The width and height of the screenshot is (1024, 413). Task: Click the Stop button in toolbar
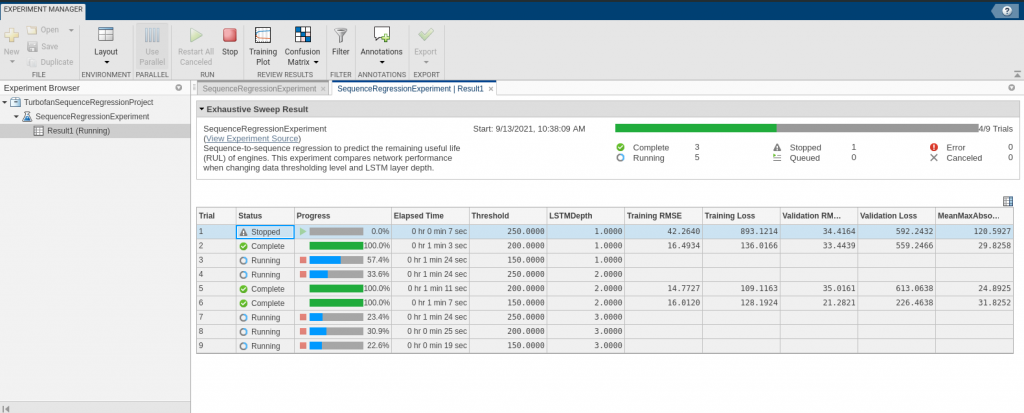230,41
